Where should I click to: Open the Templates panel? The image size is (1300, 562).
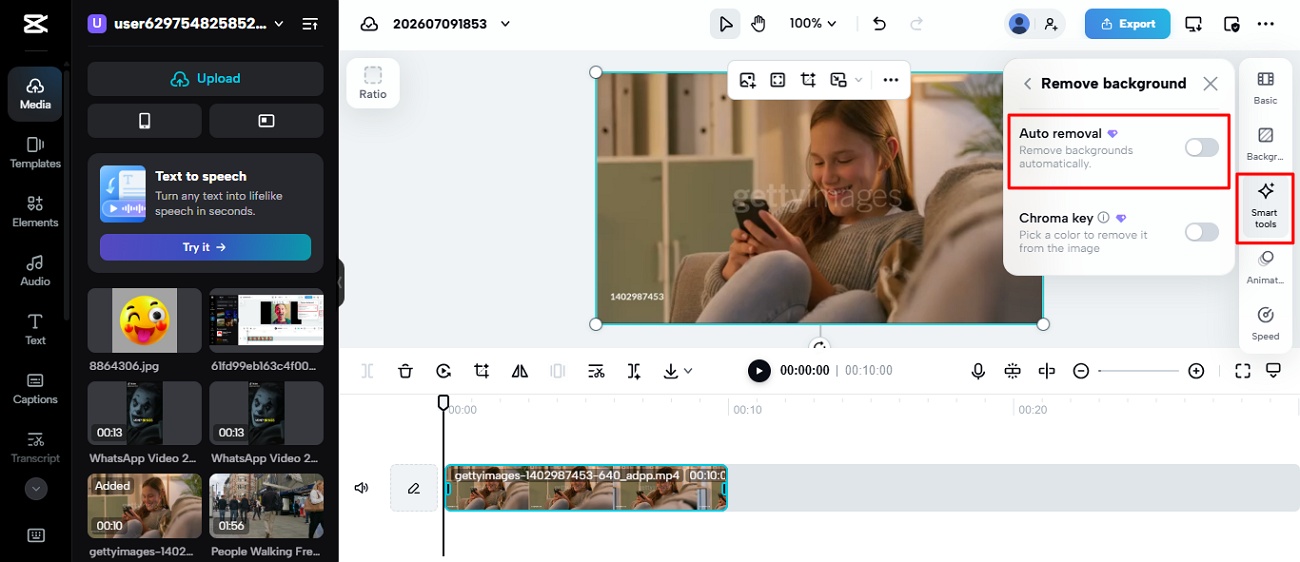pos(35,153)
